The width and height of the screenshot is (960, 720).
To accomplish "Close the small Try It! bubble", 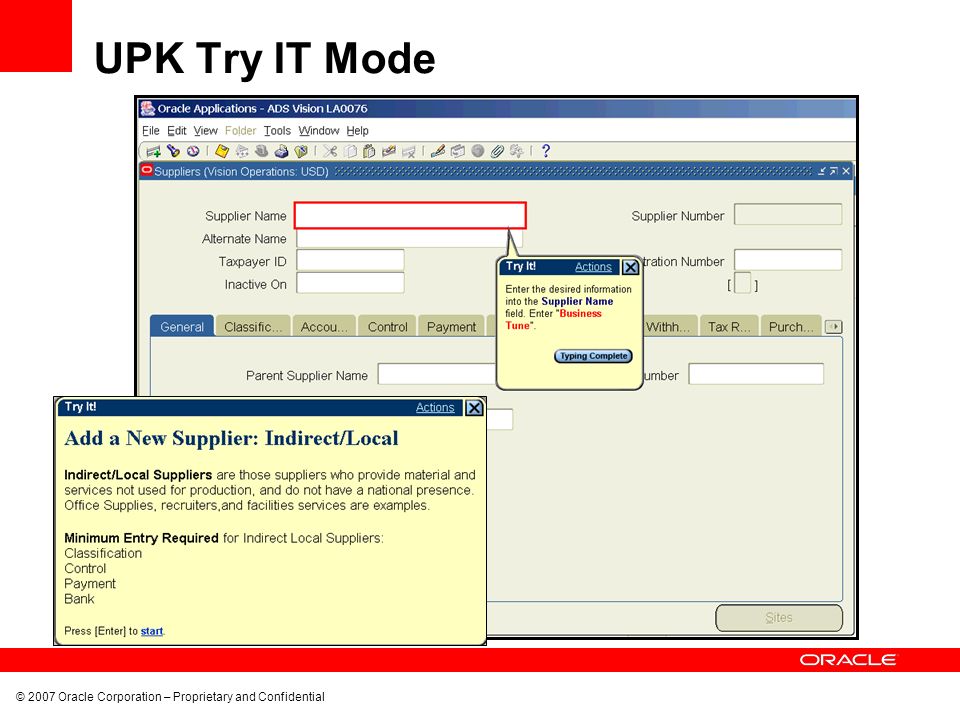I will (630, 267).
